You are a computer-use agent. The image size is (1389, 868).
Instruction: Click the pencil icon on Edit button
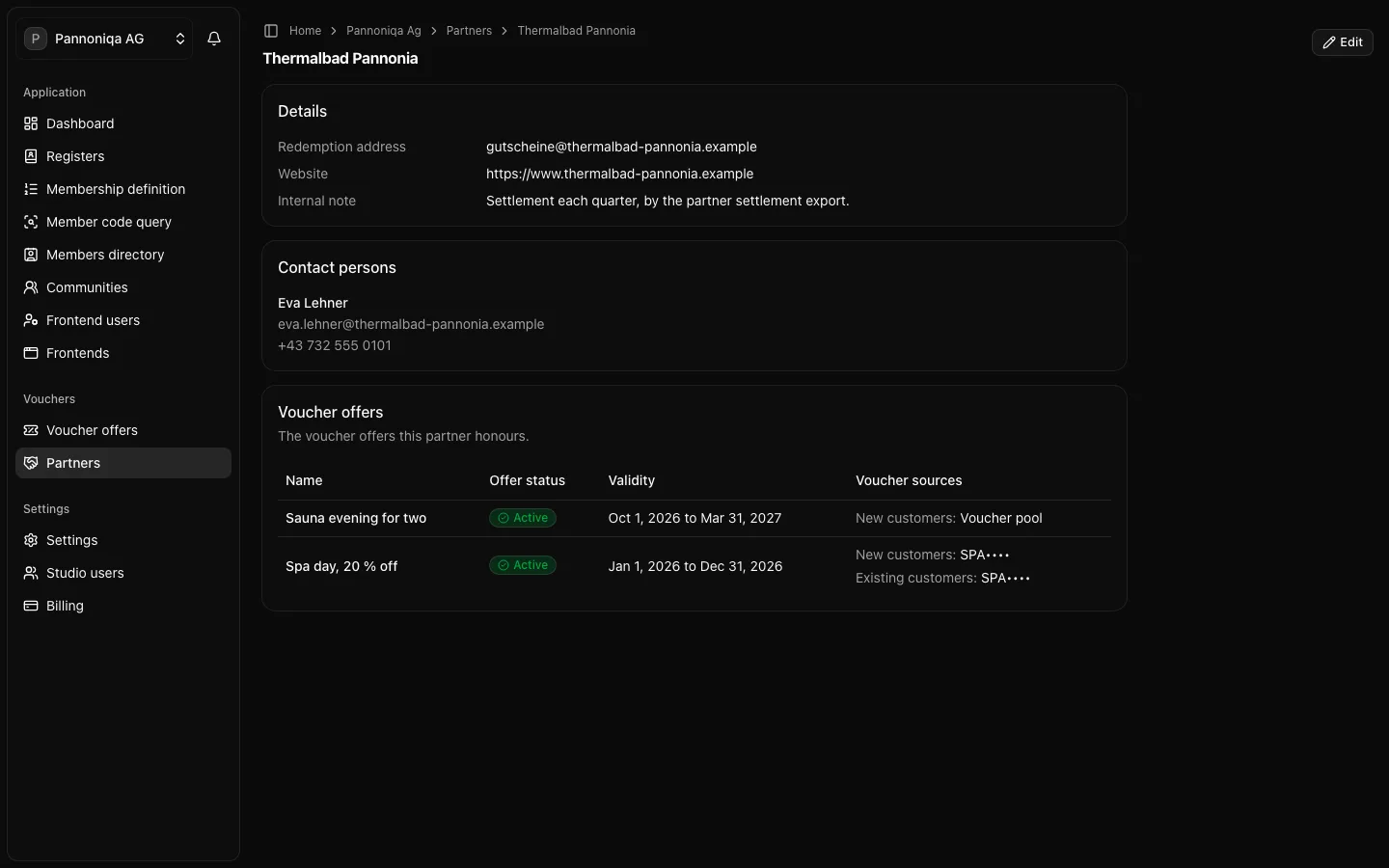(x=1329, y=42)
